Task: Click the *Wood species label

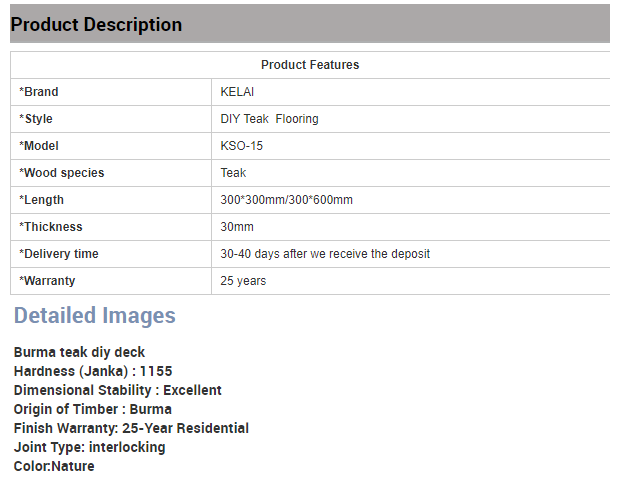Action: coord(62,173)
